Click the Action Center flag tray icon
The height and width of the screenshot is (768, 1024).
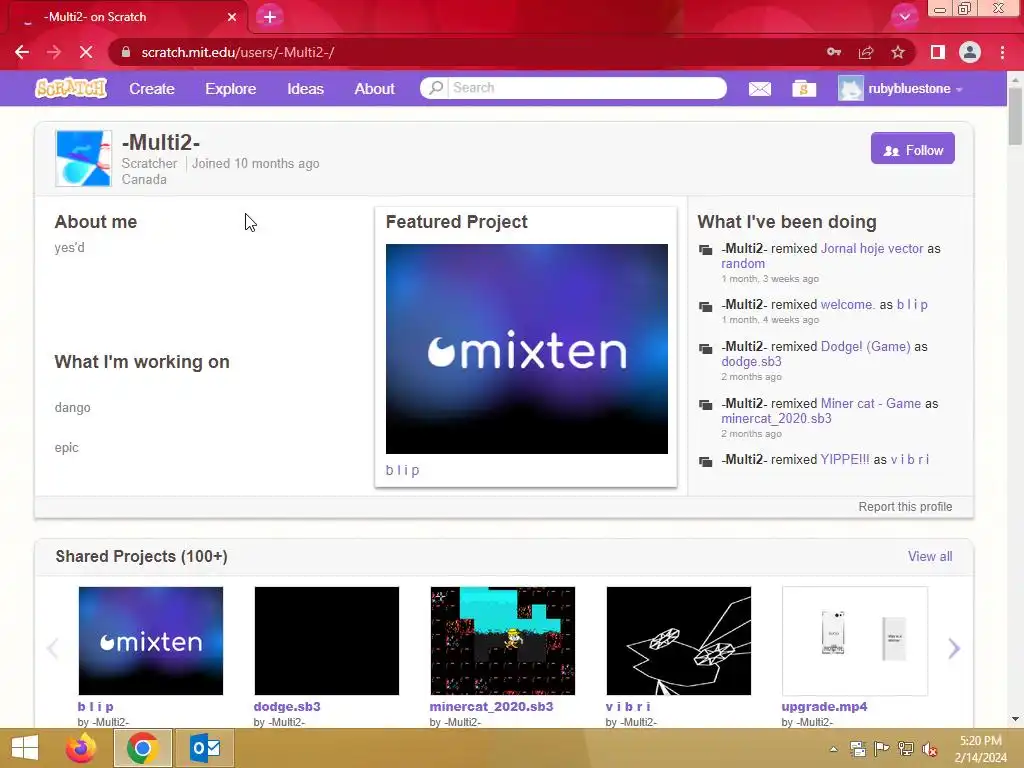click(882, 749)
